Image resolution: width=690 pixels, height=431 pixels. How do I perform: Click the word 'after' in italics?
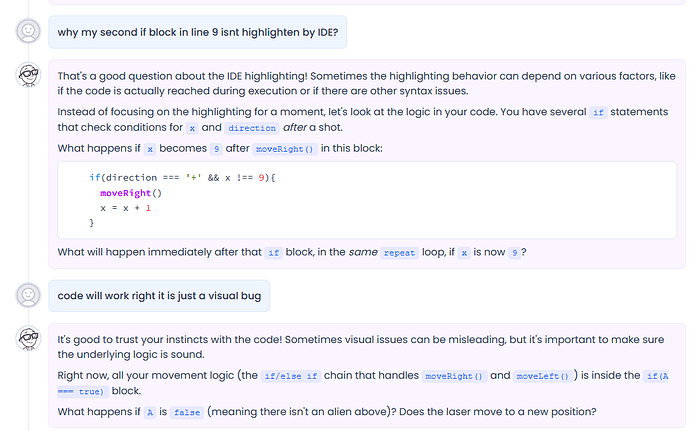294,127
